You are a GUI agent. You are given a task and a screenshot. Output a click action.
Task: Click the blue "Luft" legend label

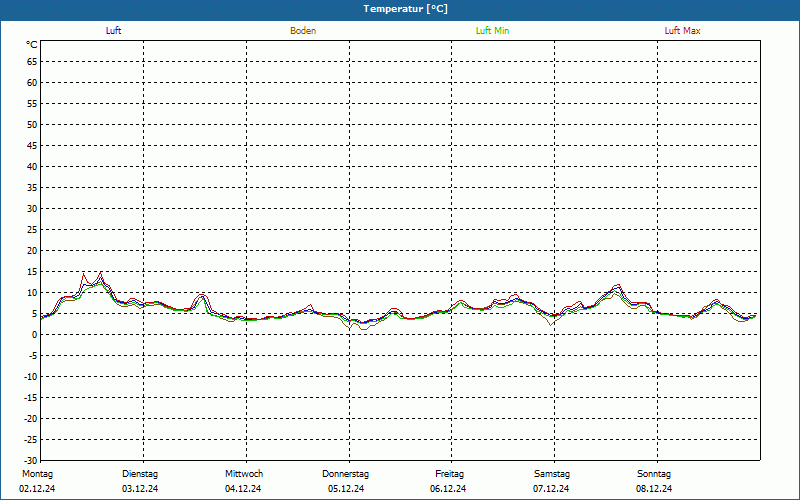(113, 31)
